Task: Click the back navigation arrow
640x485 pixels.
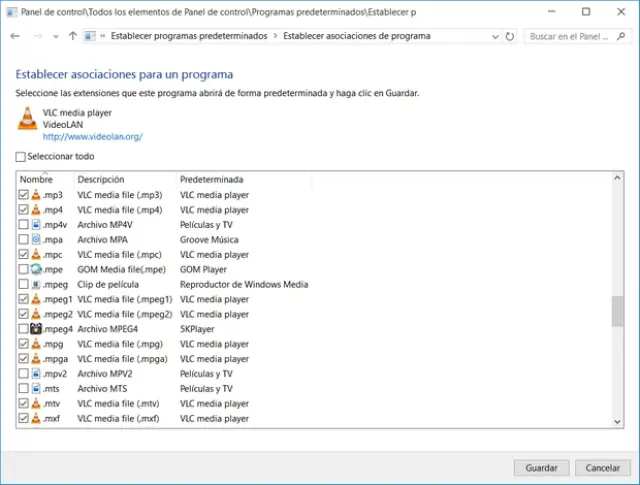Action: click(x=15, y=36)
